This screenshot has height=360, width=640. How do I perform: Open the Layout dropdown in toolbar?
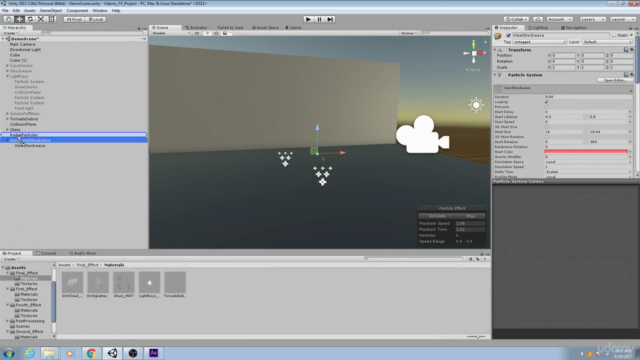click(x=622, y=19)
